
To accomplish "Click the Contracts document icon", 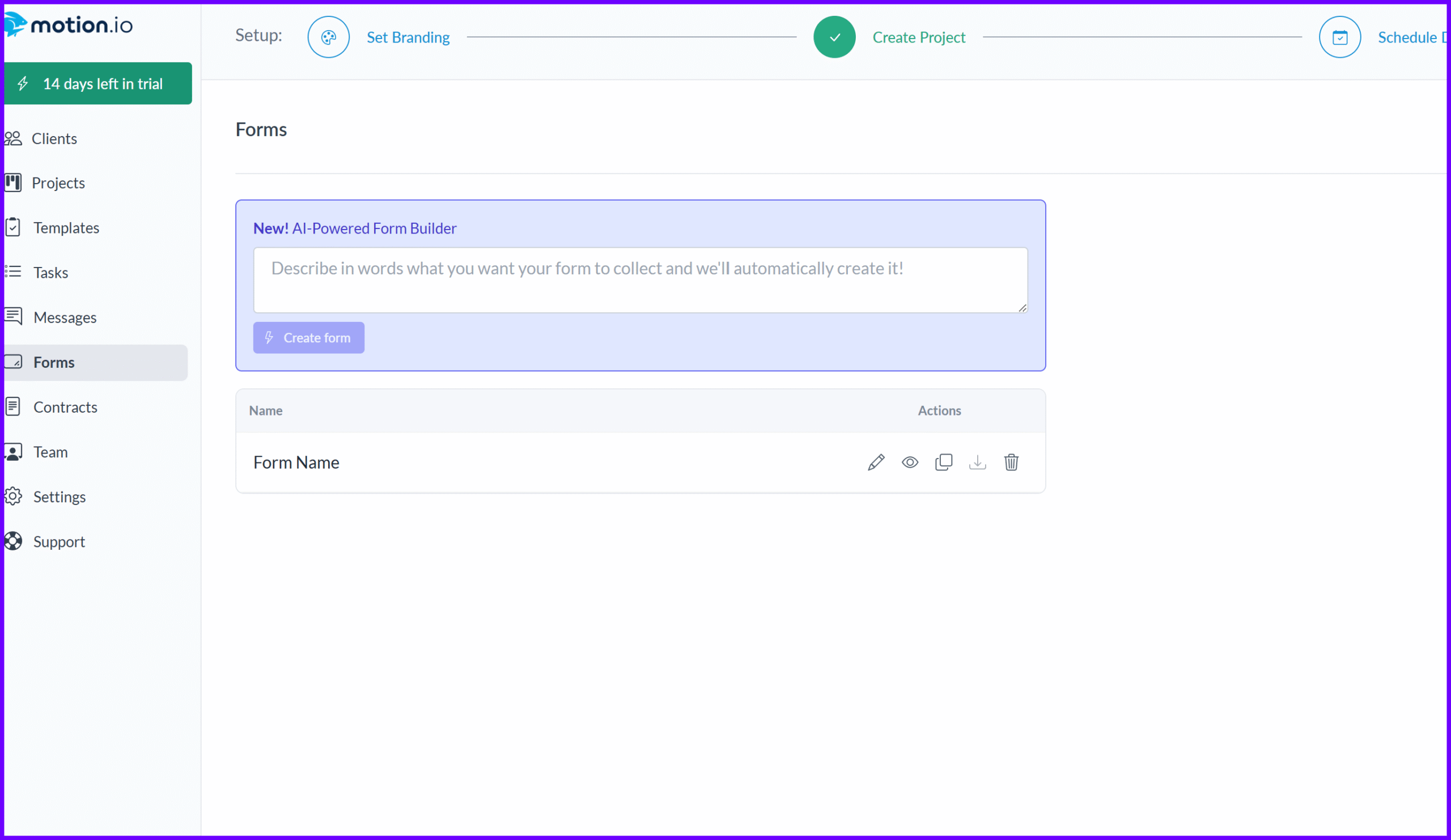I will (13, 407).
